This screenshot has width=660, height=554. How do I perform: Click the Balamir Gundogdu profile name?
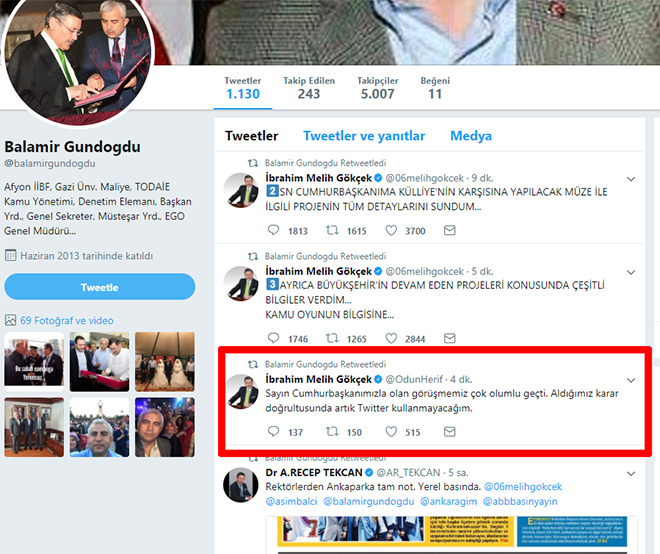point(72,146)
